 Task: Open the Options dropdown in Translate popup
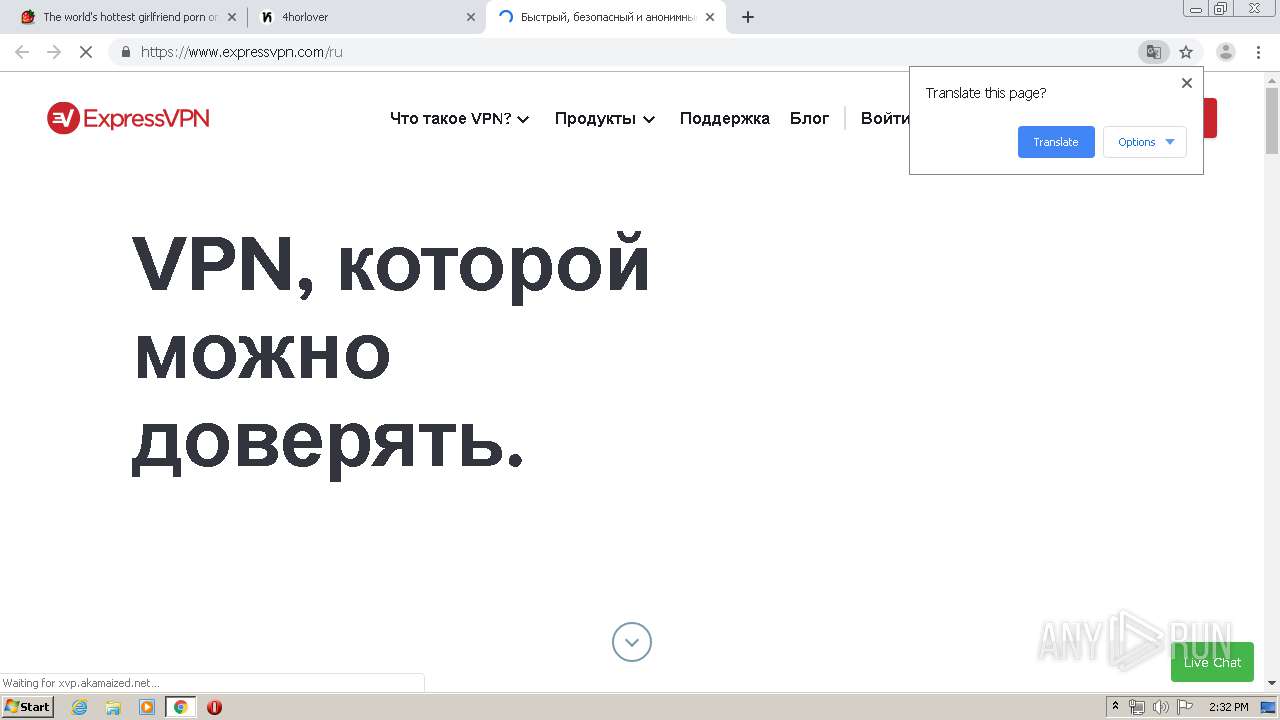click(1145, 142)
